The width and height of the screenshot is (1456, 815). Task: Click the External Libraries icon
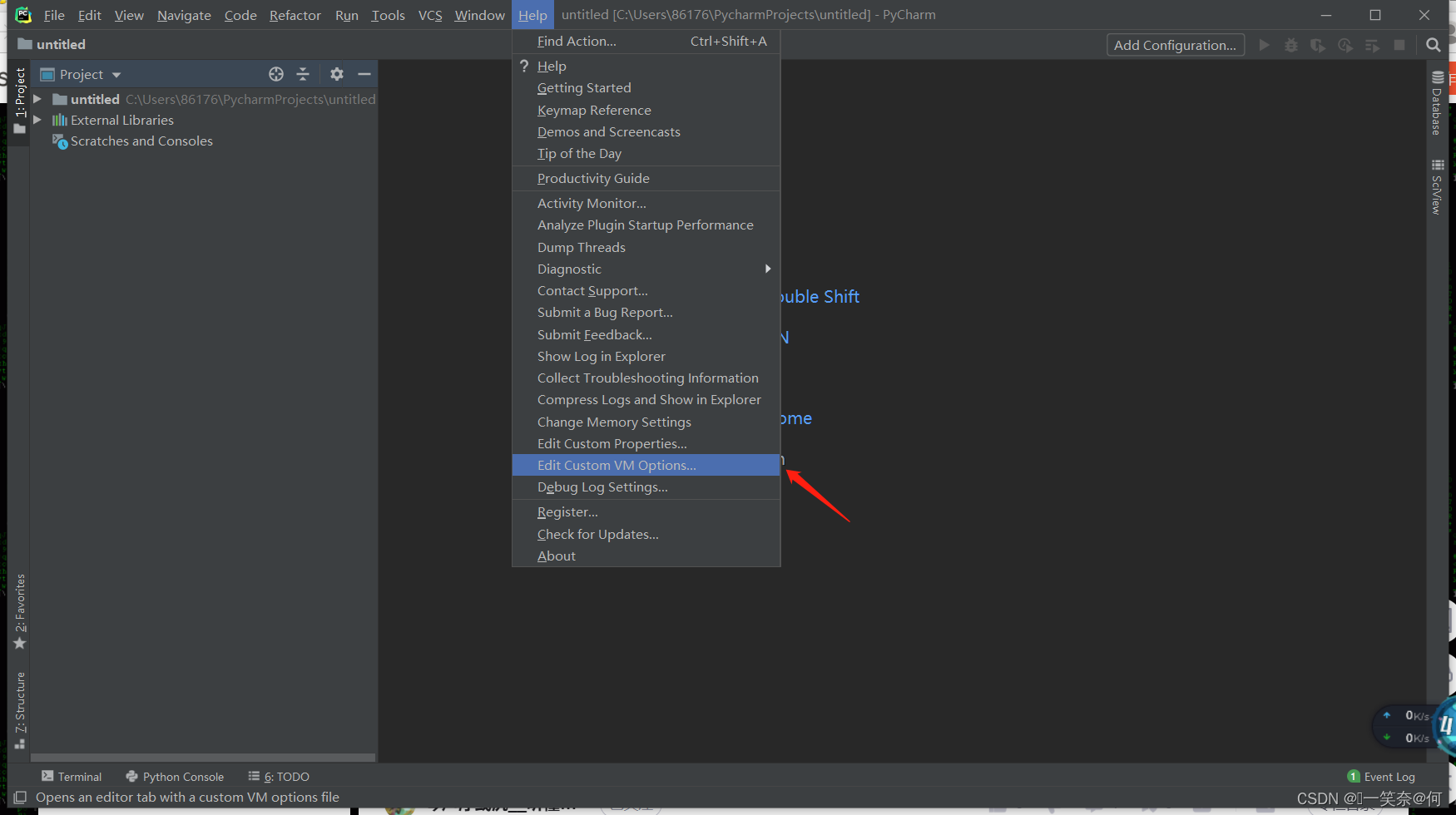(x=60, y=121)
